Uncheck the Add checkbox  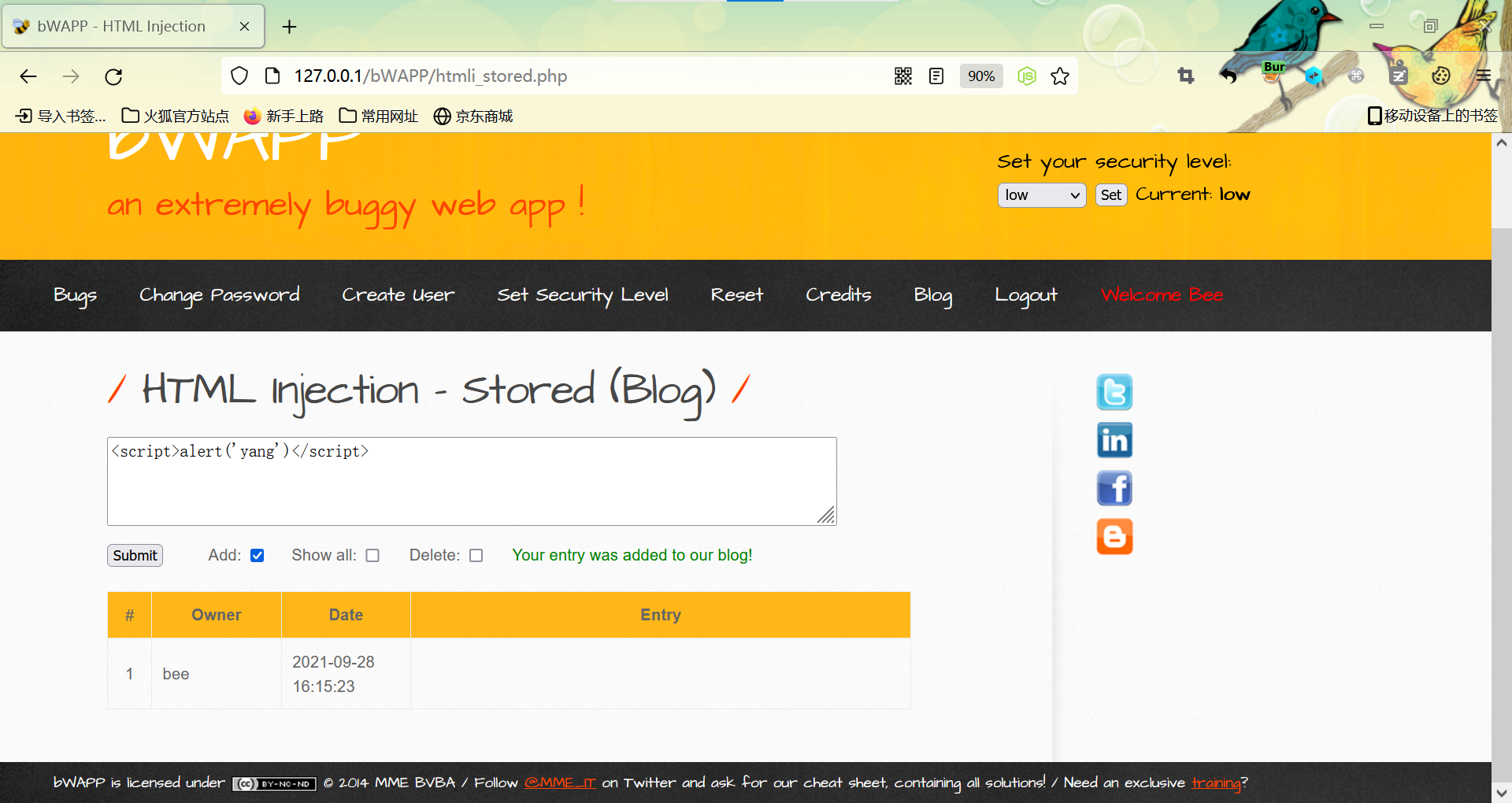(x=257, y=556)
